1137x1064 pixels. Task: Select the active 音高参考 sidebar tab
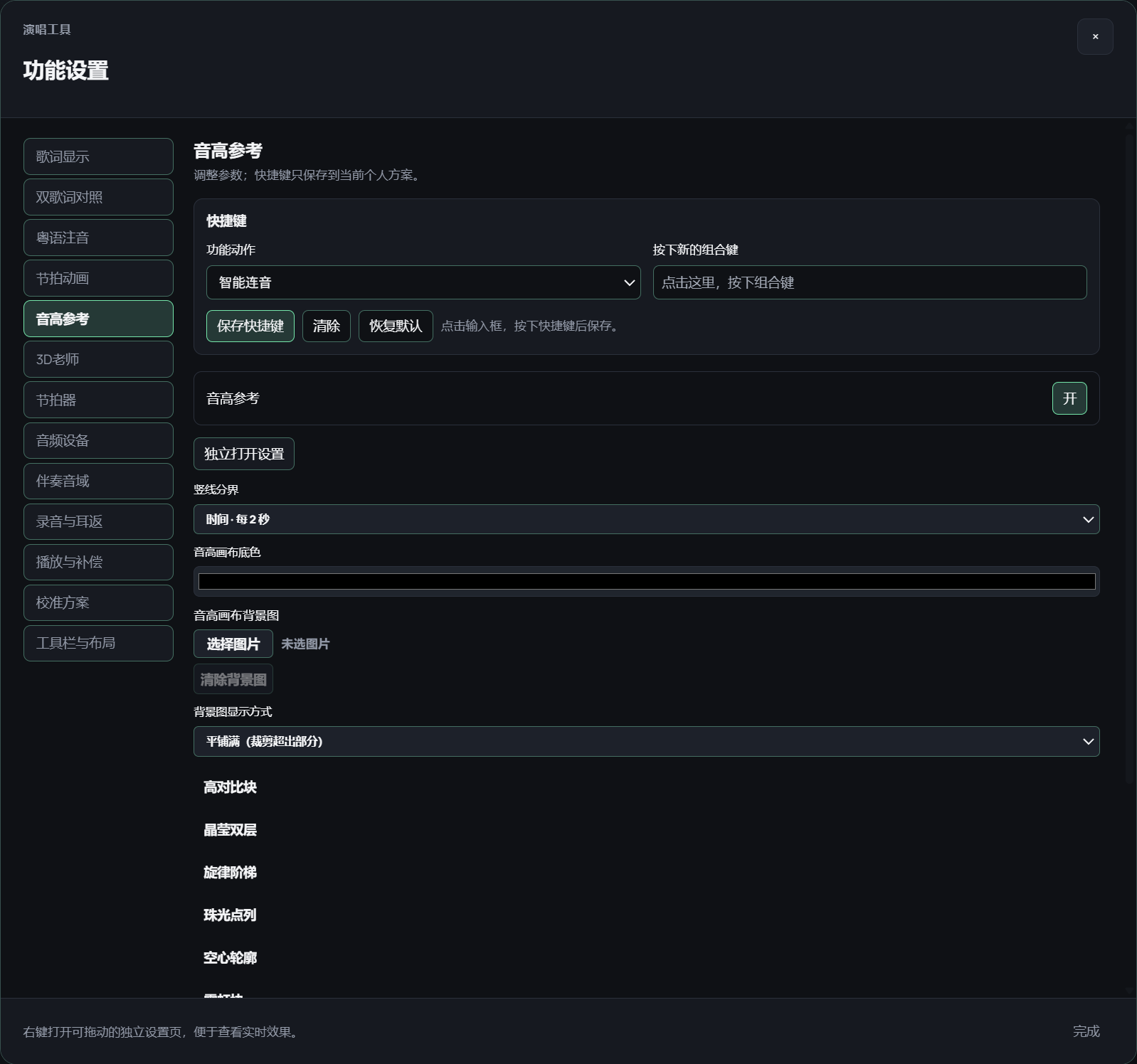[x=98, y=319]
